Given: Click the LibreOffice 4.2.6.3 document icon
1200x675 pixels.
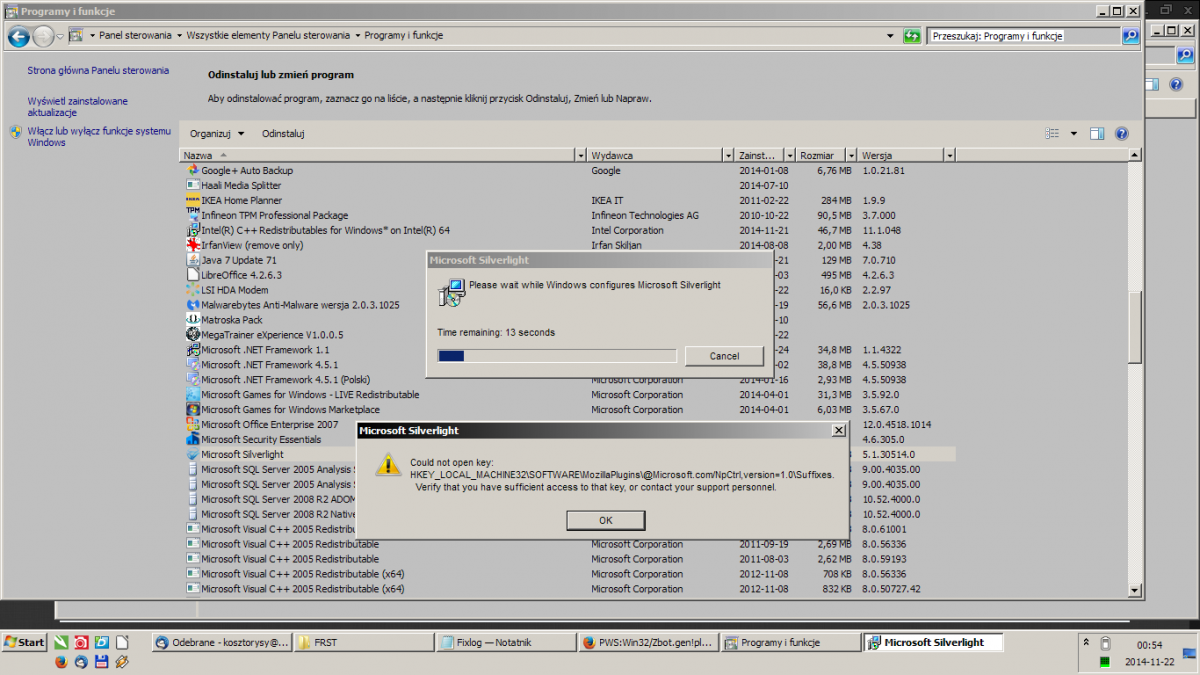Looking at the screenshot, I should 193,275.
